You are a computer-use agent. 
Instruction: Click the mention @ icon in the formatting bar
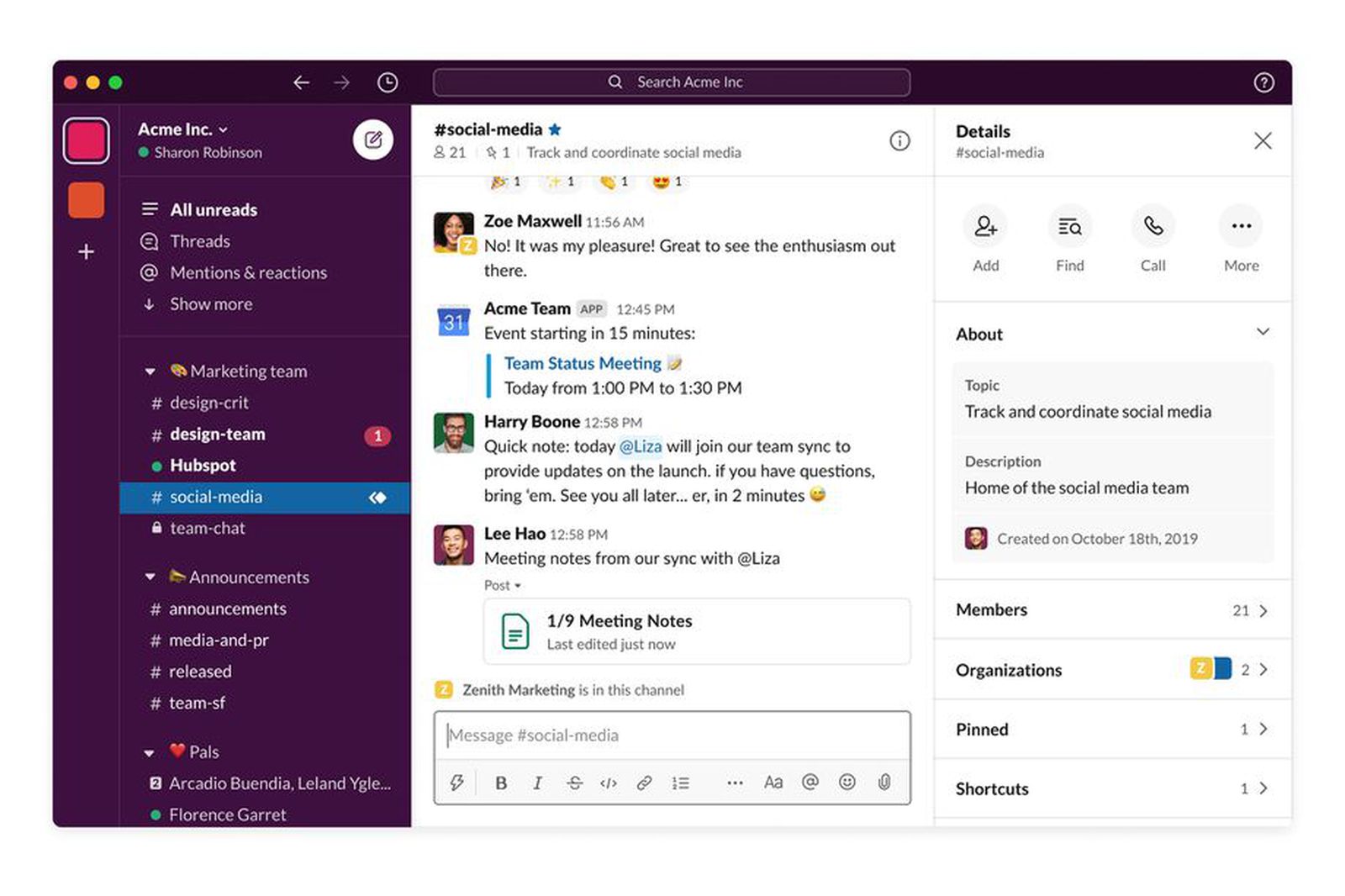[x=810, y=783]
